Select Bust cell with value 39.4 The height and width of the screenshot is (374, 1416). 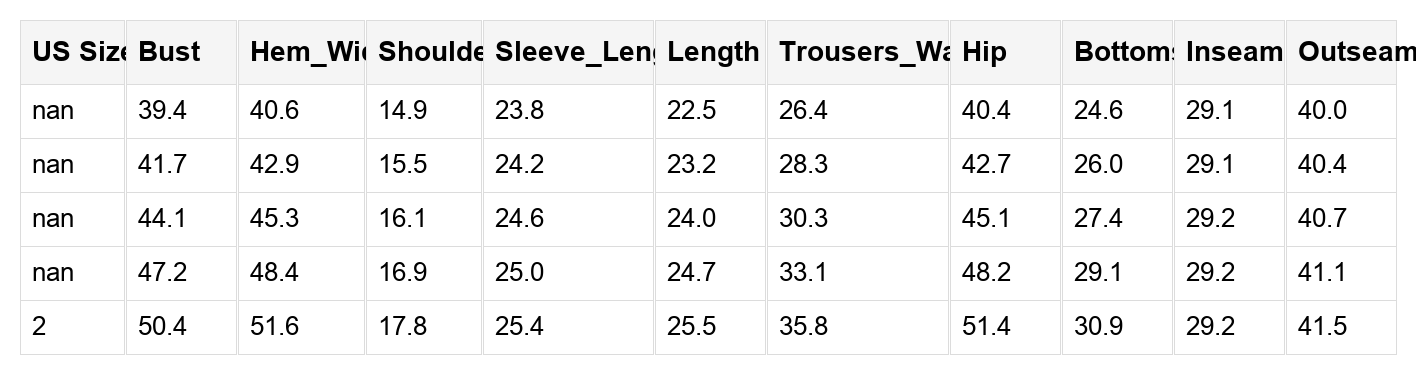[181, 111]
